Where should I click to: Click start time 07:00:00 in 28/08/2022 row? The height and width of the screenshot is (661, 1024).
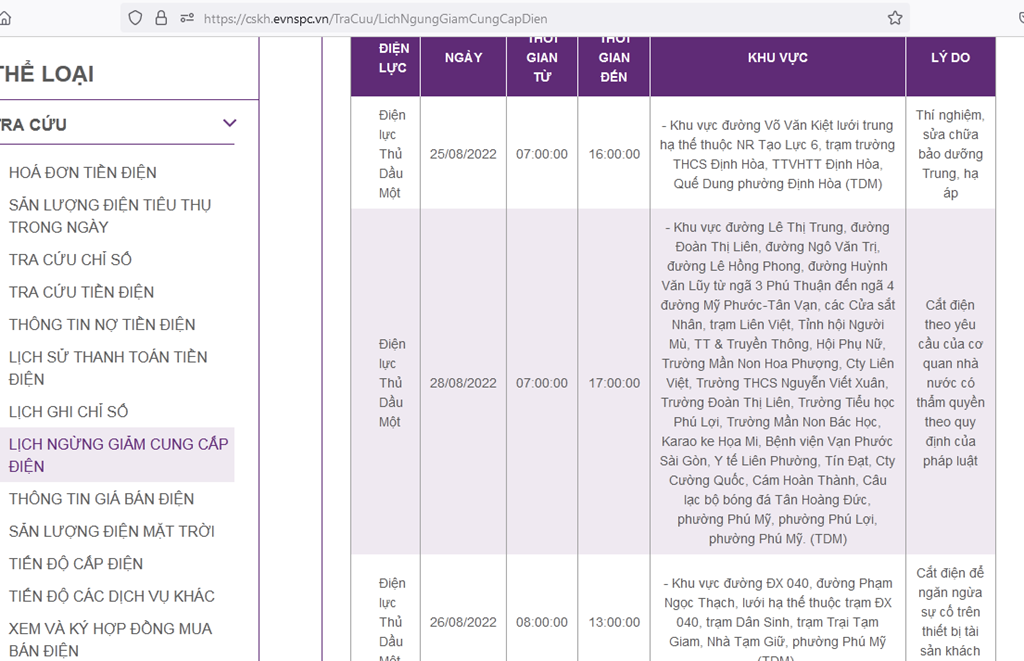tap(542, 383)
